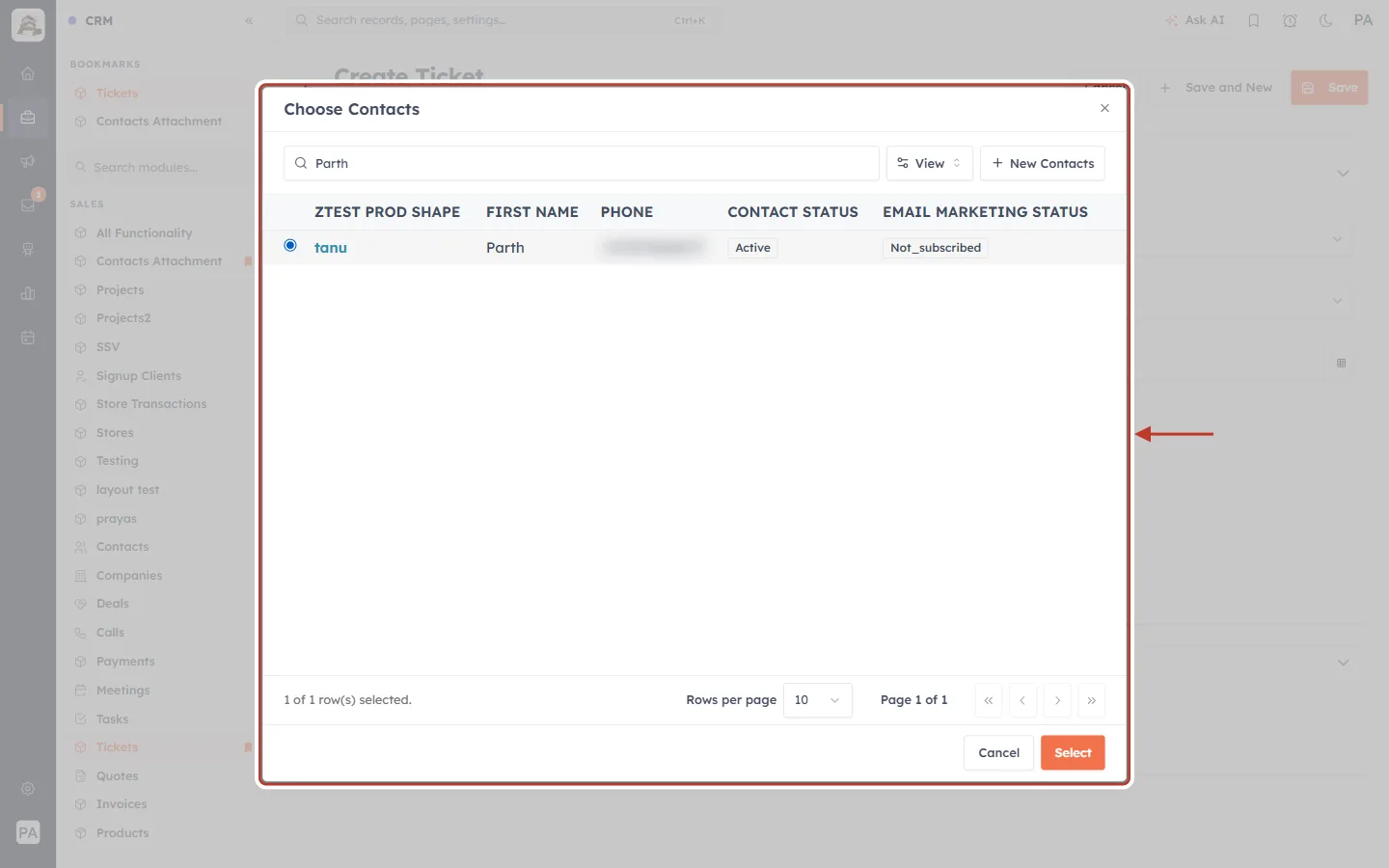Select the radio button for tanu
The height and width of the screenshot is (868, 1389).
click(x=290, y=246)
